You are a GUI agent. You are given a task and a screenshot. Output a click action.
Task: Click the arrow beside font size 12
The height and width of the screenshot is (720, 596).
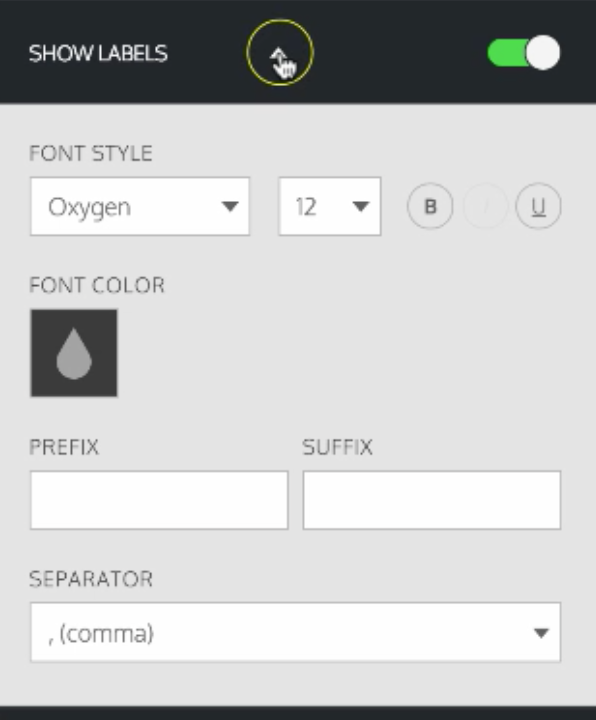(x=361, y=207)
